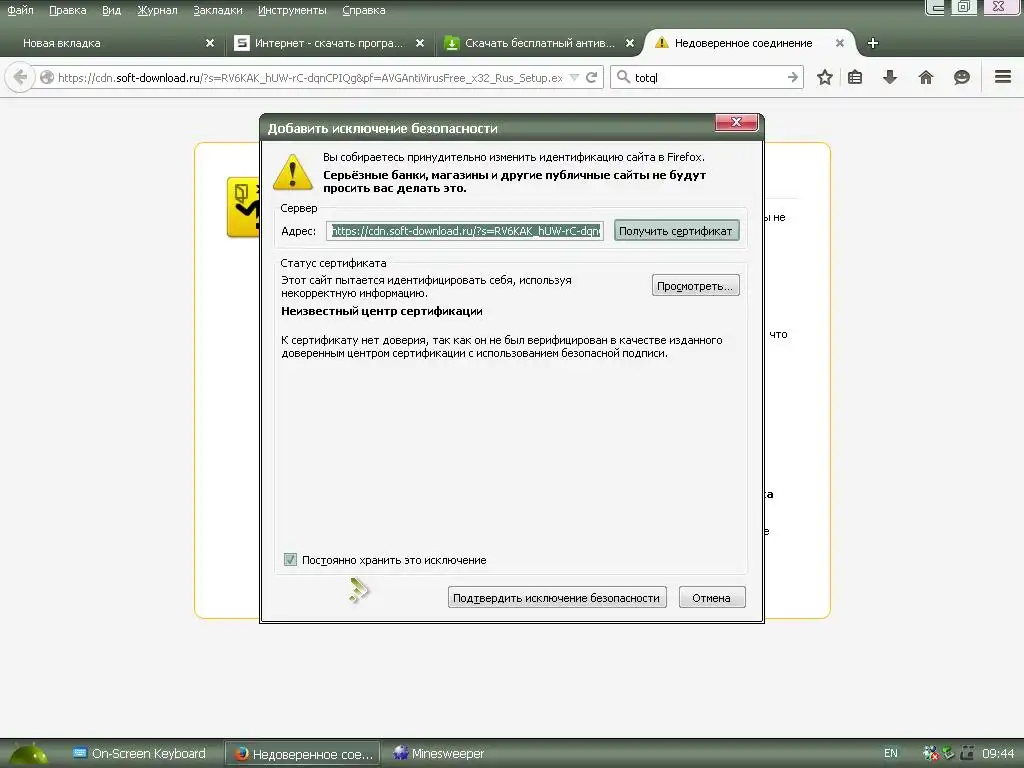
Task: Bookmark this page with the star icon
Action: click(x=825, y=77)
